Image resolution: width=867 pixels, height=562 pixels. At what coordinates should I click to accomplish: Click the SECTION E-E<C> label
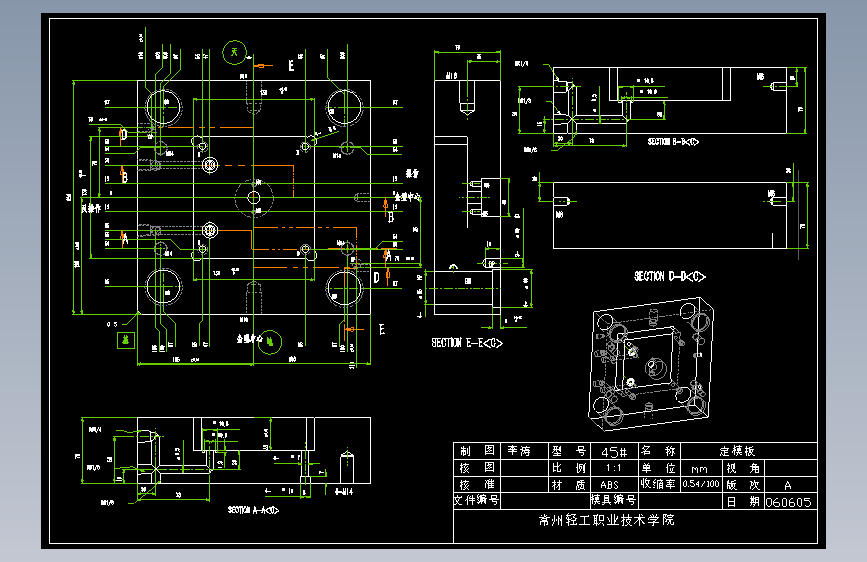click(467, 343)
